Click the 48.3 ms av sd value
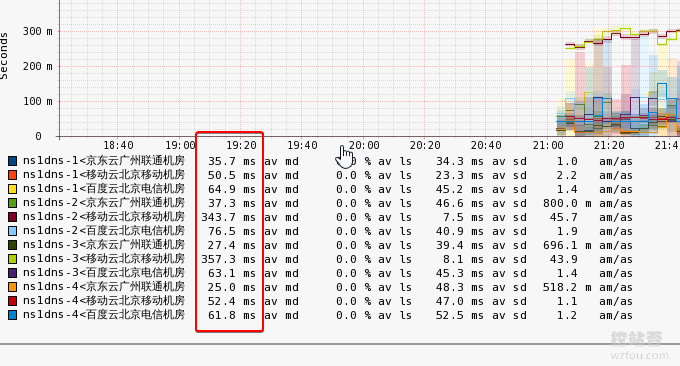Image resolution: width=680 pixels, height=366 pixels. pyautogui.click(x=460, y=287)
